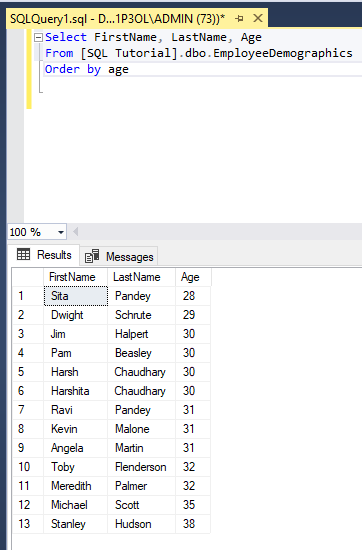Viewport: 362px width, 550px height.
Task: Select the cell 'Michael'
Action: point(75,505)
